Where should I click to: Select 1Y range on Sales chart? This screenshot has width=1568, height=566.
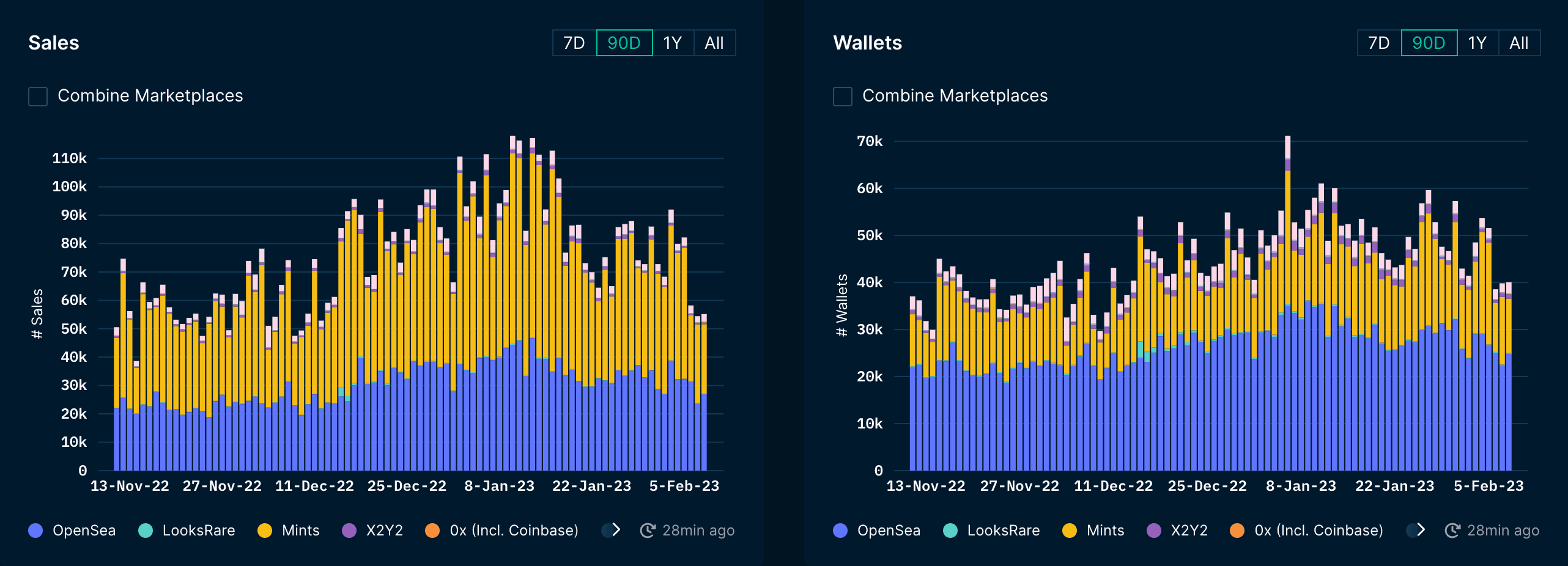673,43
